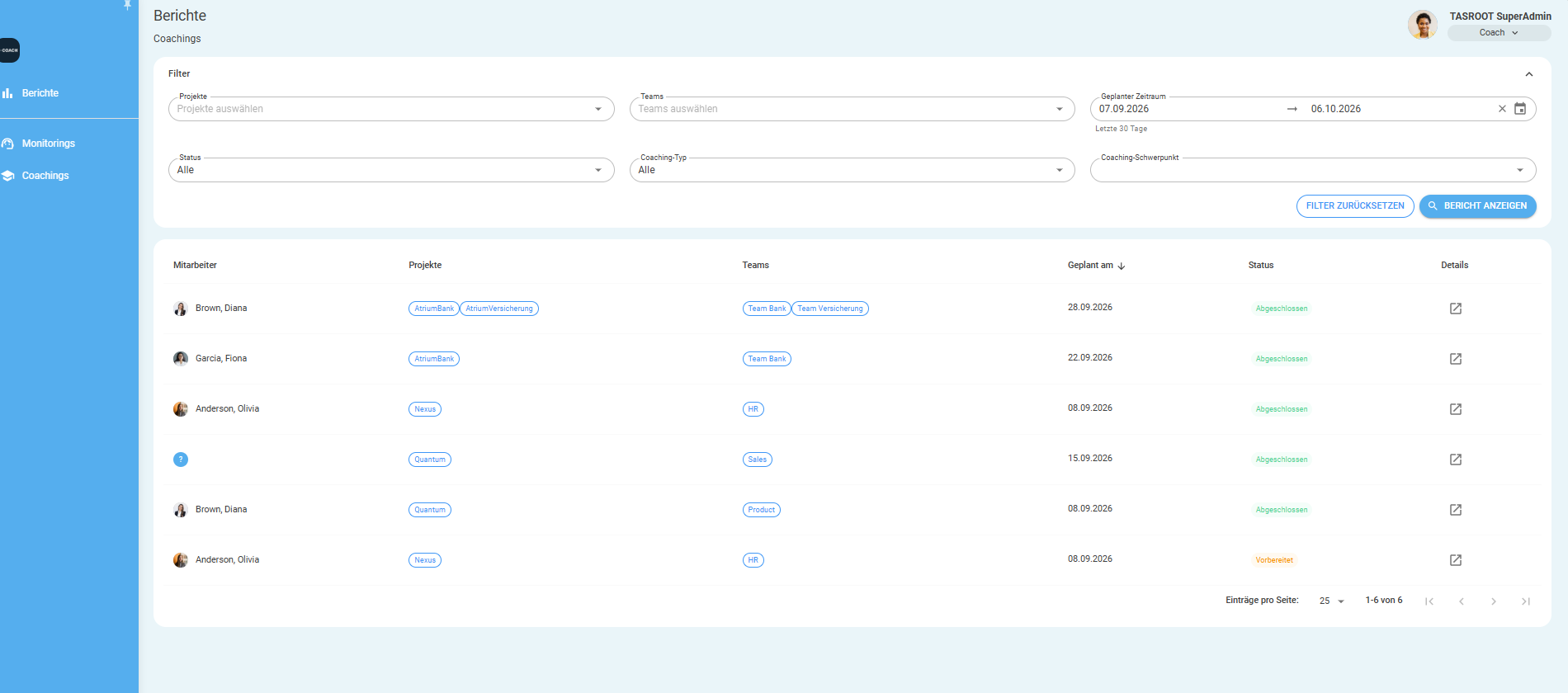Viewport: 1568px width, 693px height.
Task: Open the Teams auswählen dropdown
Action: pos(852,109)
